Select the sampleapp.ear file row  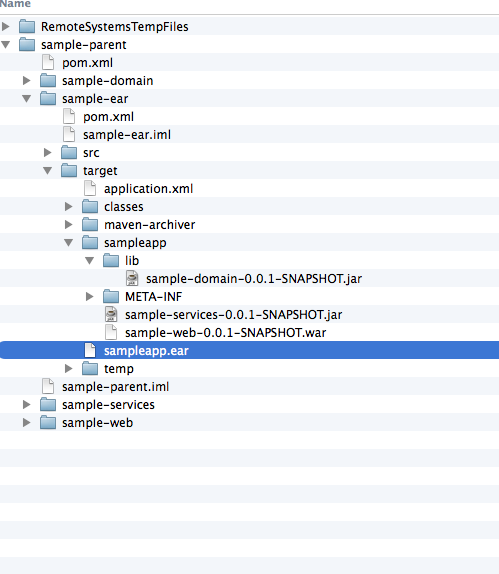click(249, 350)
